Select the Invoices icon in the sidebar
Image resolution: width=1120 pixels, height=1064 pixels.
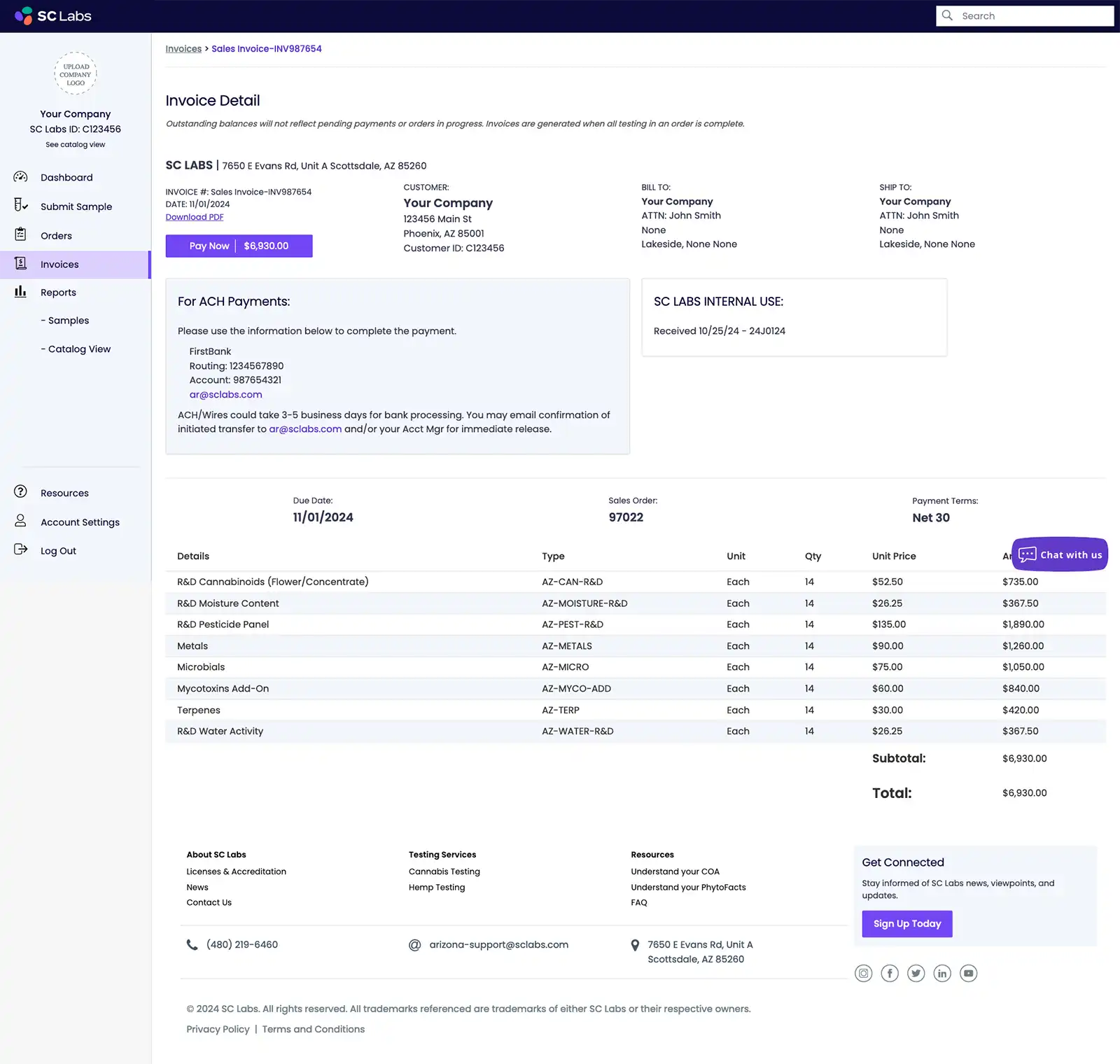click(20, 264)
